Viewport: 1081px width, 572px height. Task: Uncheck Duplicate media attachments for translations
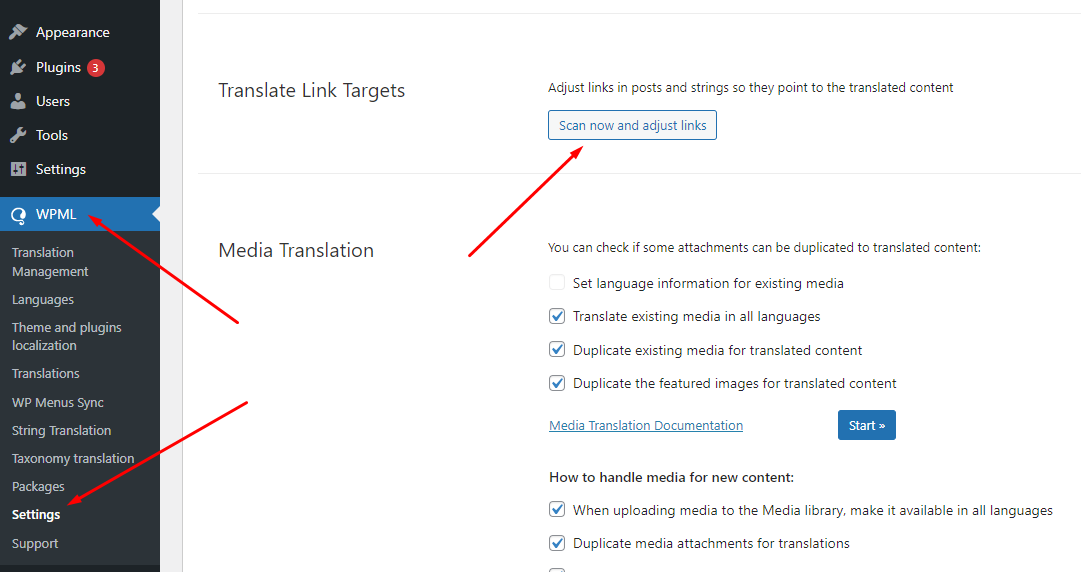pyautogui.click(x=557, y=542)
